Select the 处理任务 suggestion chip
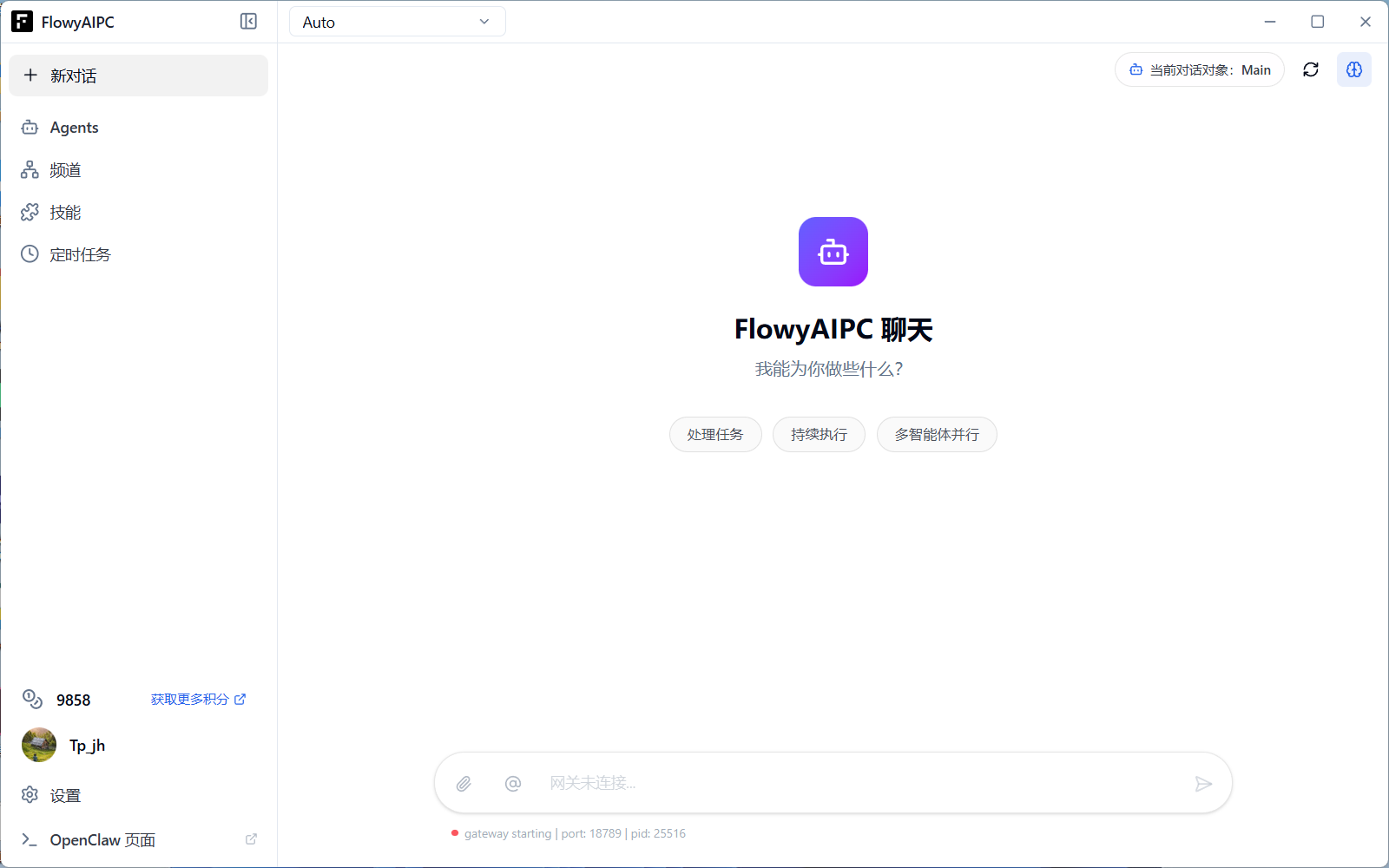Screen dimensions: 1389x868 pyautogui.click(x=715, y=434)
